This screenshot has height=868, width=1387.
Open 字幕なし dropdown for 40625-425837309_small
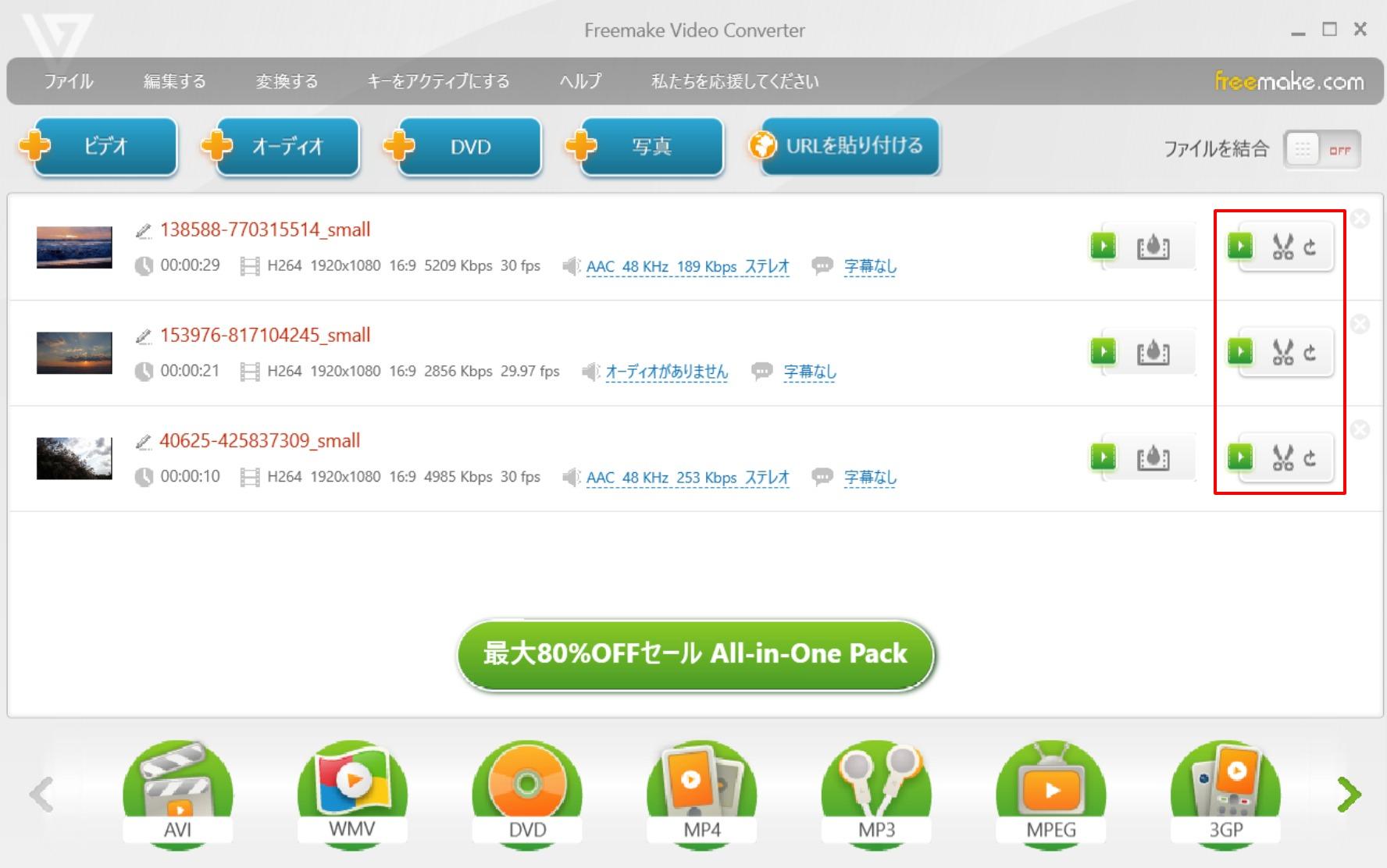coord(870,478)
